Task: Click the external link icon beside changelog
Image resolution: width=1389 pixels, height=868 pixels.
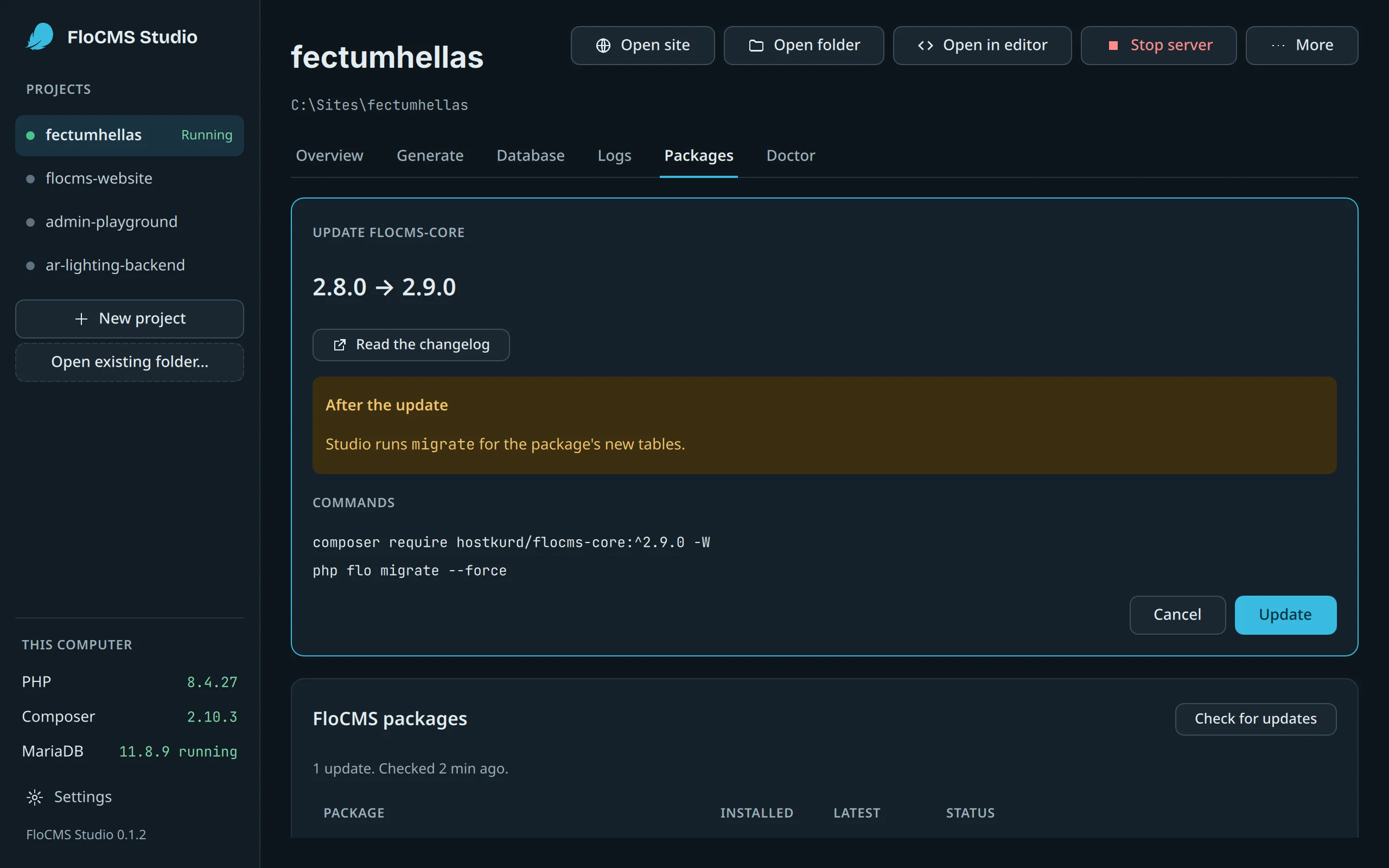Action: click(339, 344)
